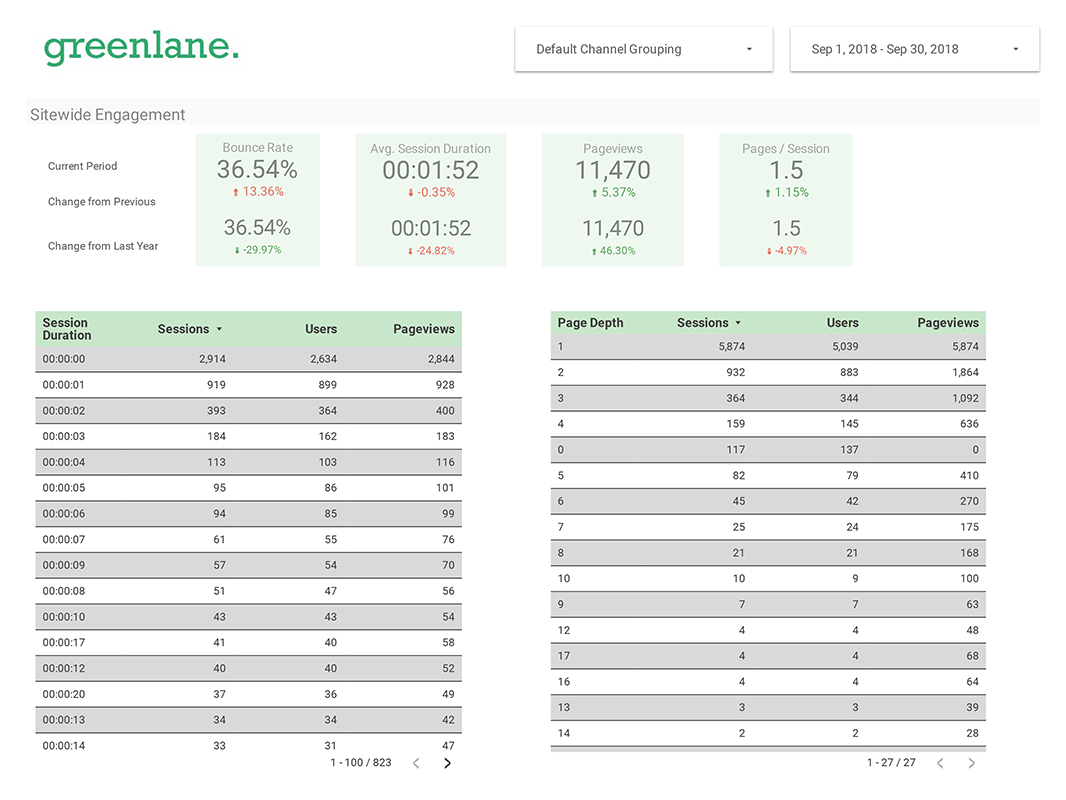
Task: Click the 1 - 27 / 27 pagination label
Action: point(891,763)
